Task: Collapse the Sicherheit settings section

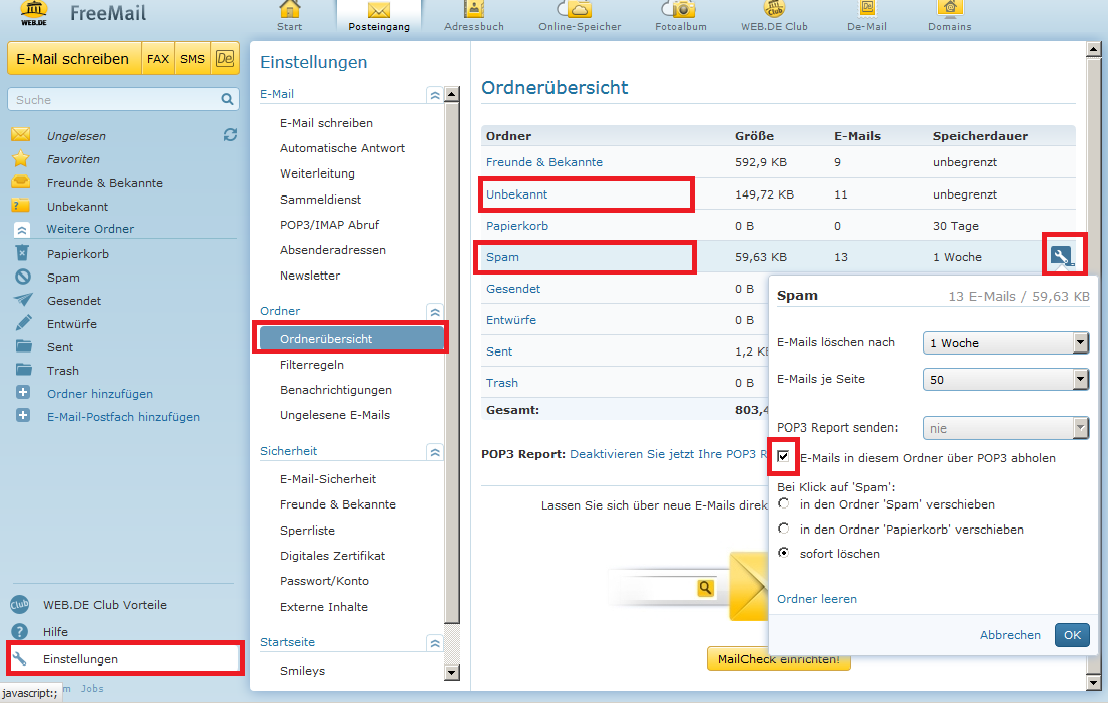Action: pos(434,452)
